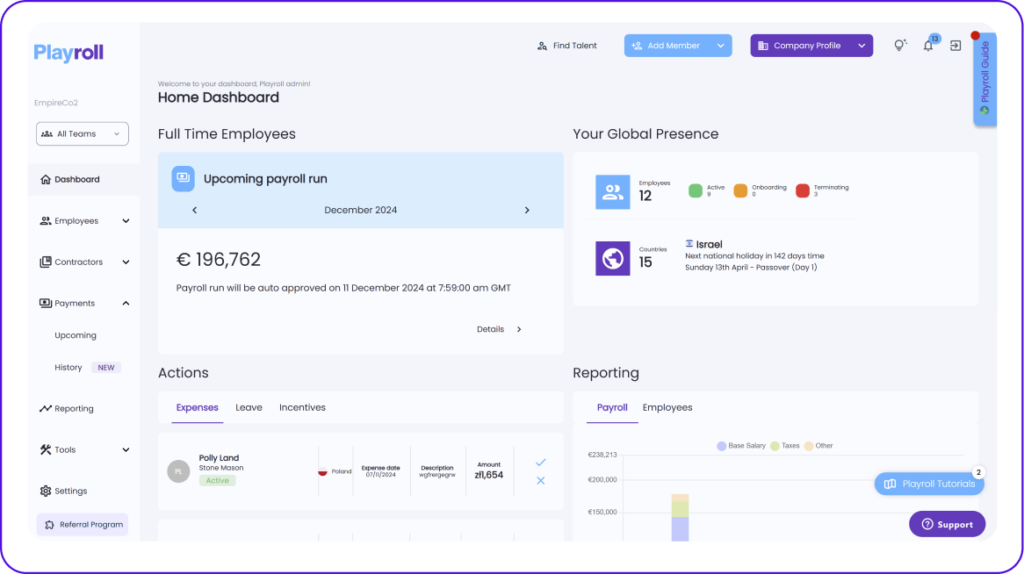This screenshot has height=574, width=1024.
Task: Click the Find Talent link
Action: [567, 46]
